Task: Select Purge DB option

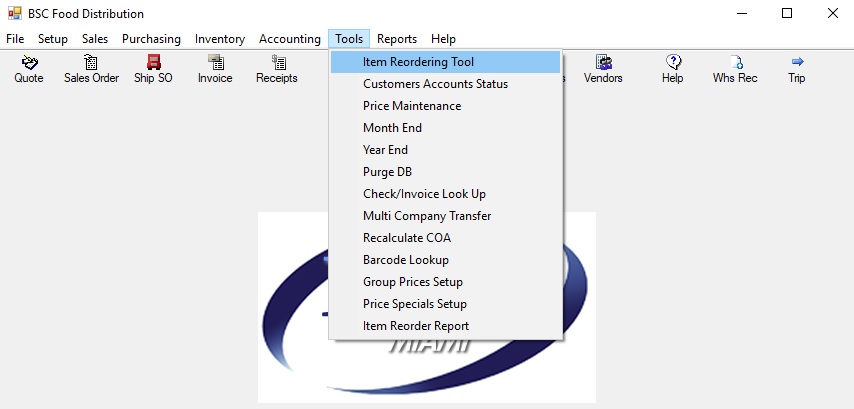Action: tap(446, 172)
